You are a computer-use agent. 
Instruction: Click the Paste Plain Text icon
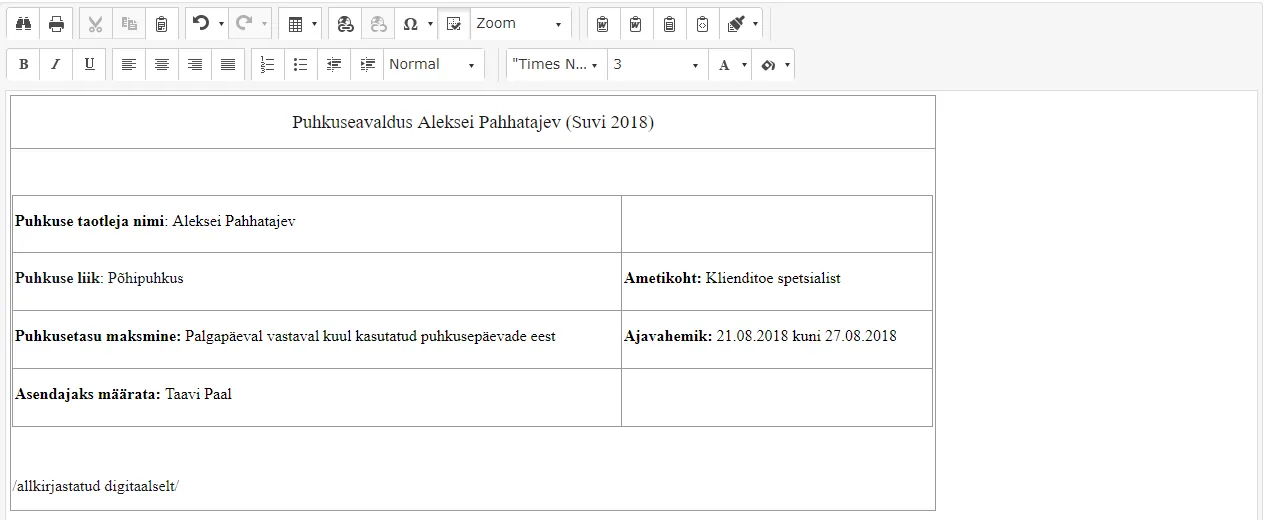click(x=669, y=23)
